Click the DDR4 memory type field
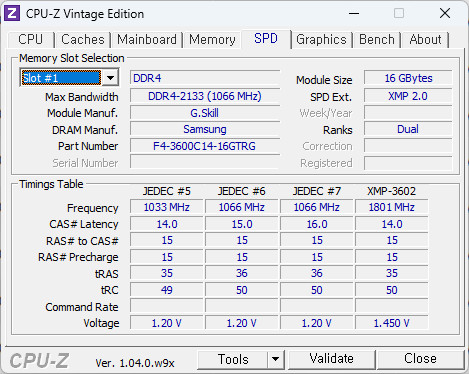 coord(205,78)
